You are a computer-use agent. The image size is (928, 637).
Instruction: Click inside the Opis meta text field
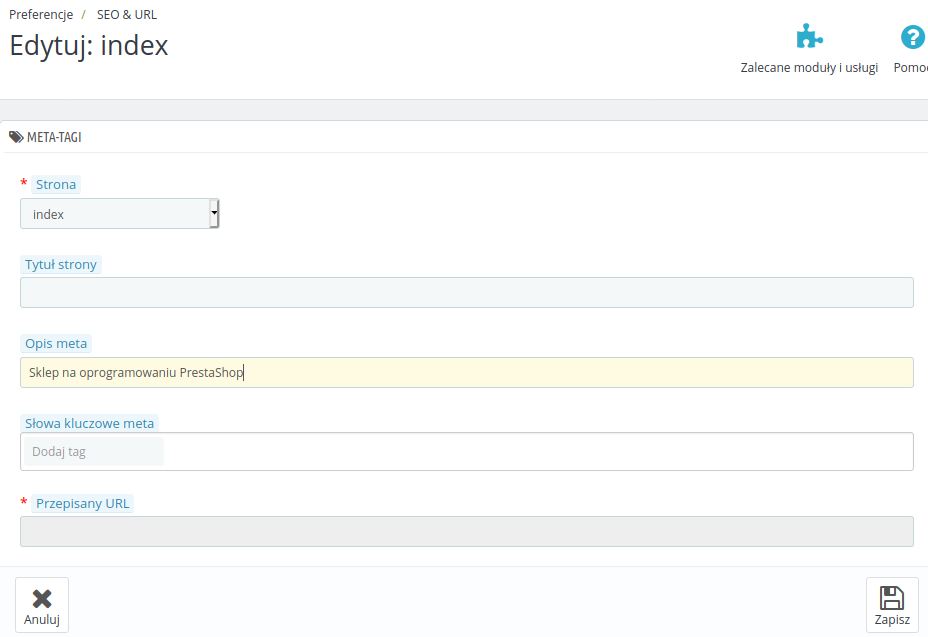pyautogui.click(x=466, y=372)
